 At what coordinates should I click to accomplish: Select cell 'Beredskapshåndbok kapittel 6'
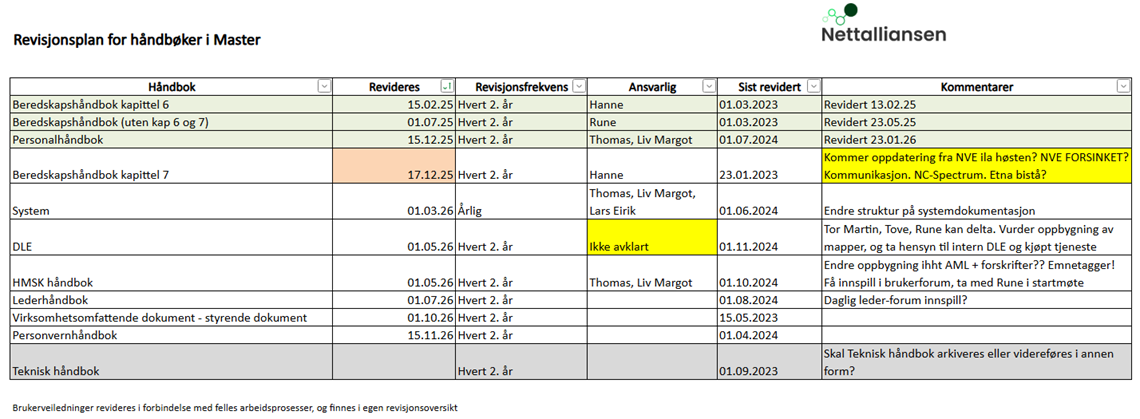(x=171, y=104)
